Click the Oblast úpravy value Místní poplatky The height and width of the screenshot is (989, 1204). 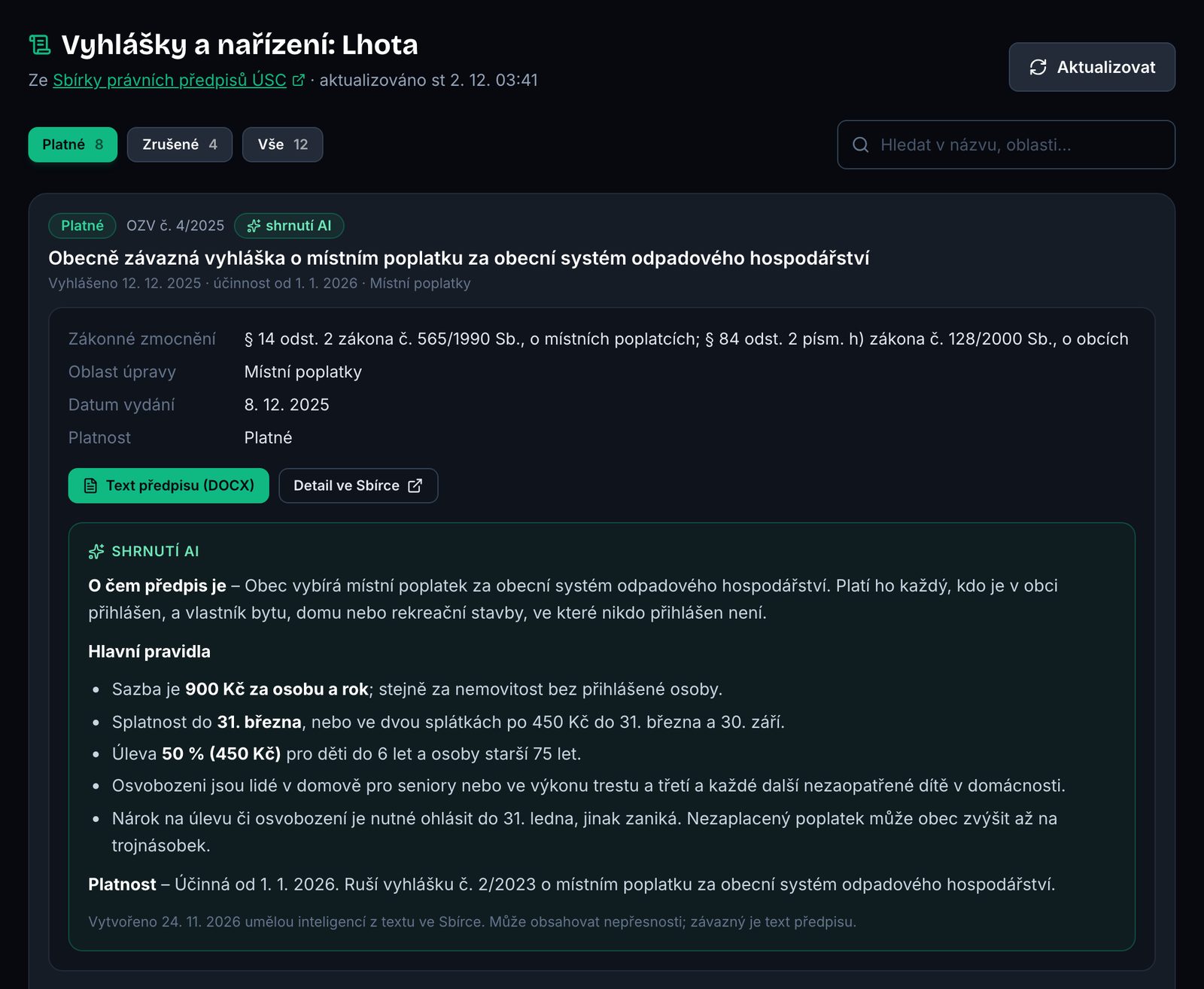[303, 372]
